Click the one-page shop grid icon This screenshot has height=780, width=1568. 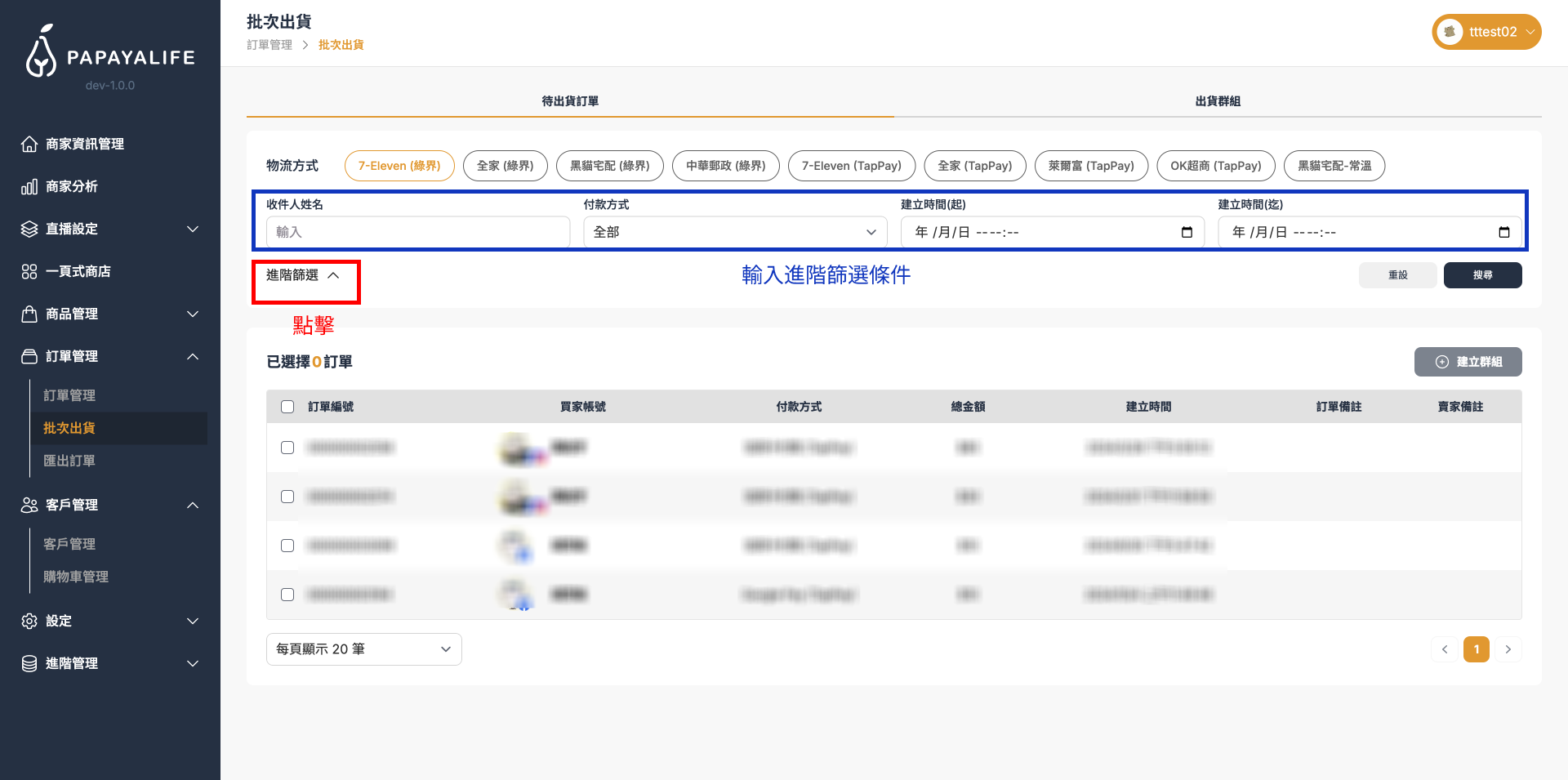coord(29,271)
